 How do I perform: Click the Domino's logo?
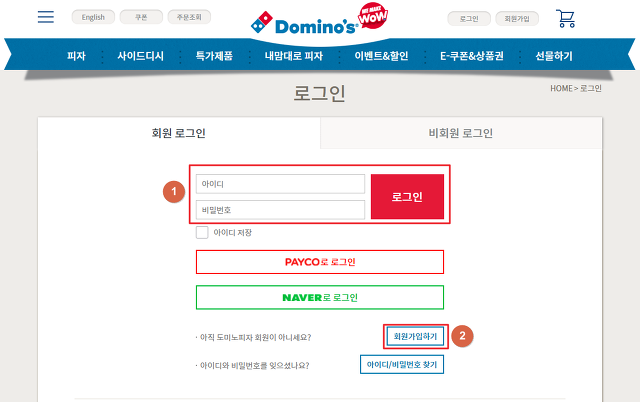click(304, 24)
